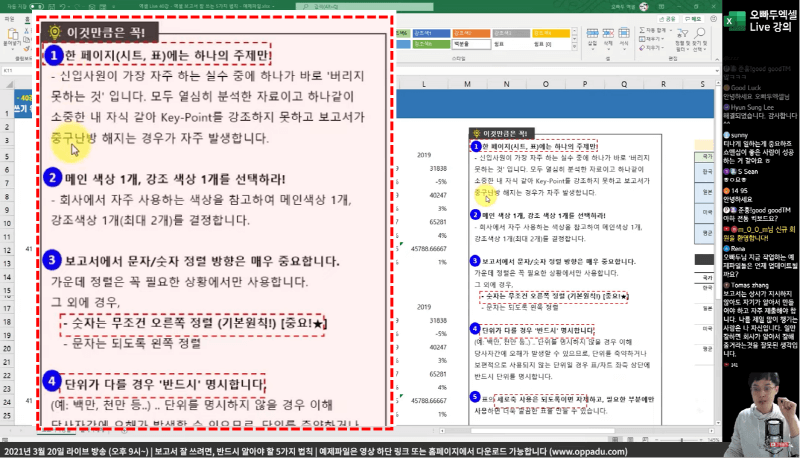Image resolution: width=800 pixels, height=458 pixels.
Task: Open the AutoSum dropdown arrow
Action: [669, 31]
